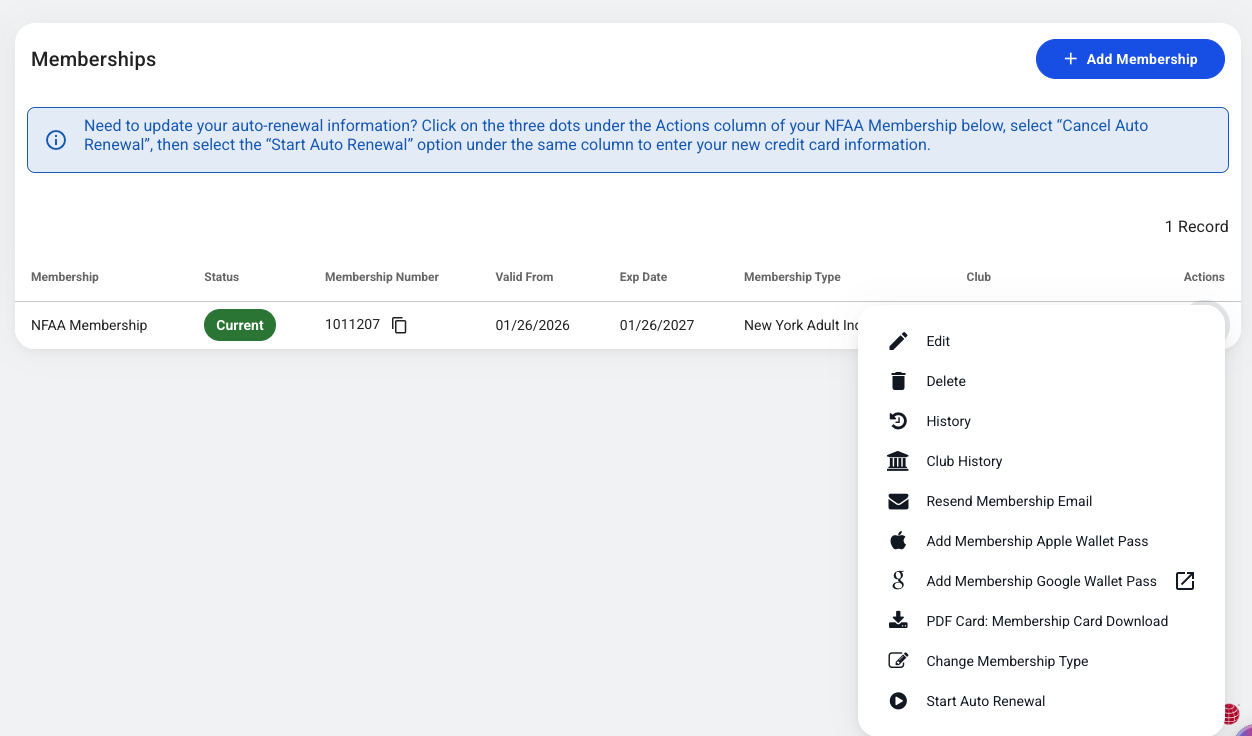This screenshot has height=736, width=1252.
Task: Click the Exp Date column header
Action: coord(643,277)
